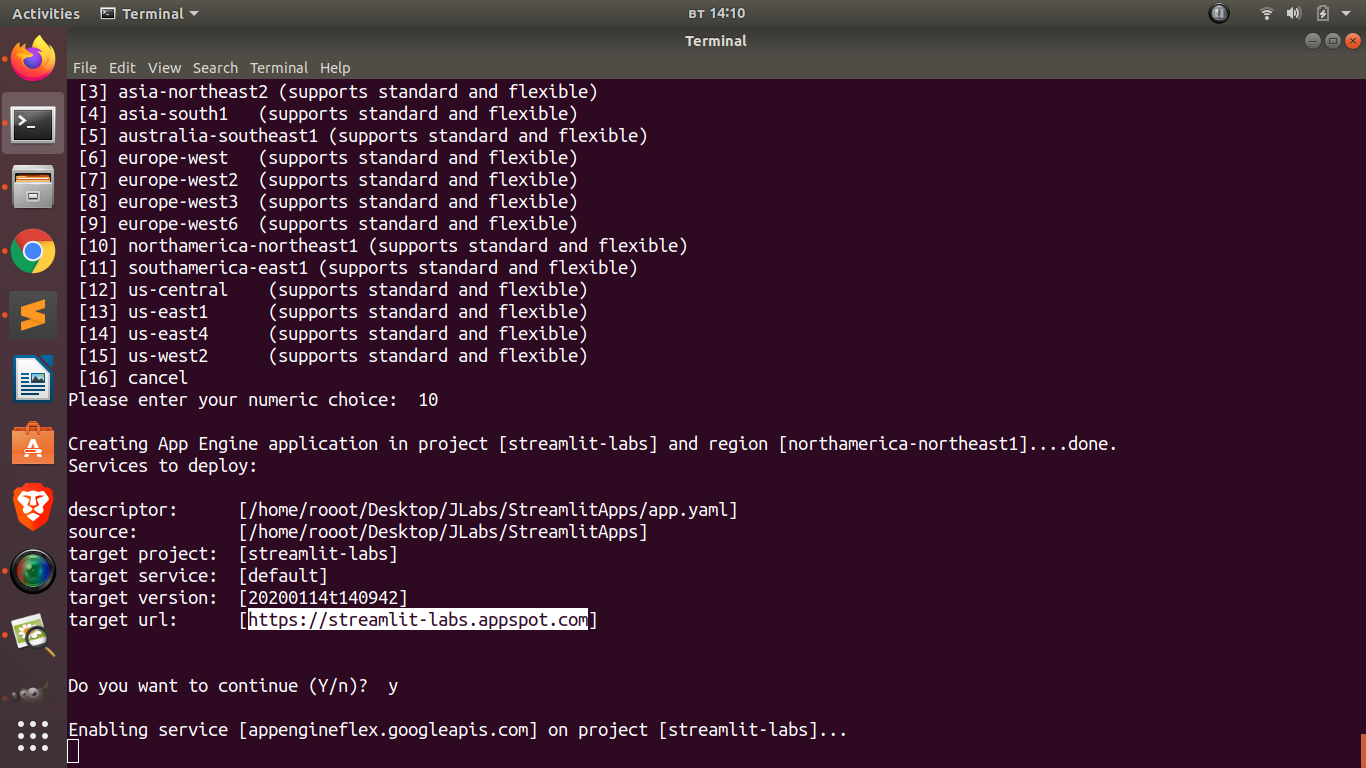The width and height of the screenshot is (1366, 768).
Task: Open Sublime Text from the dock
Action: coord(33,316)
